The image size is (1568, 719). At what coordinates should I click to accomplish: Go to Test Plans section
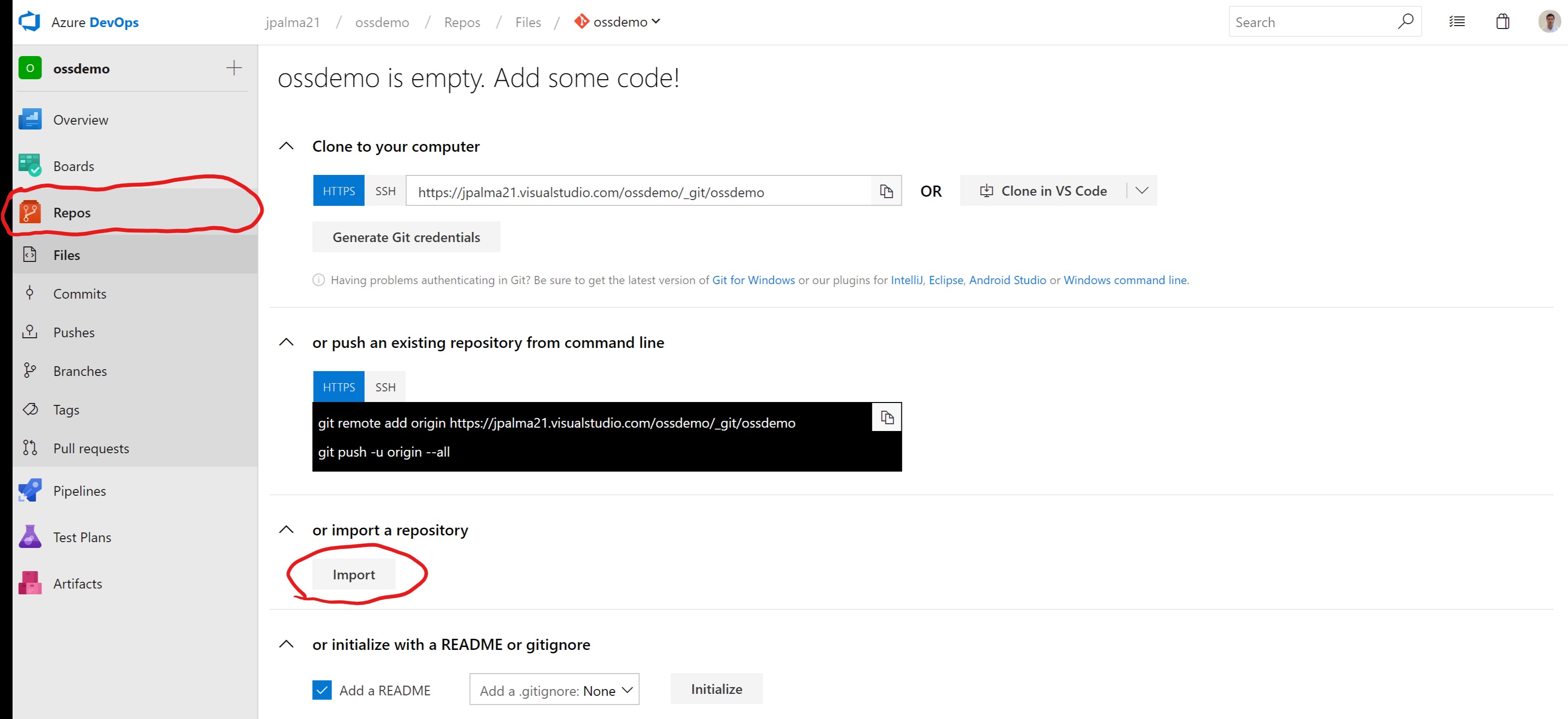pyautogui.click(x=82, y=537)
